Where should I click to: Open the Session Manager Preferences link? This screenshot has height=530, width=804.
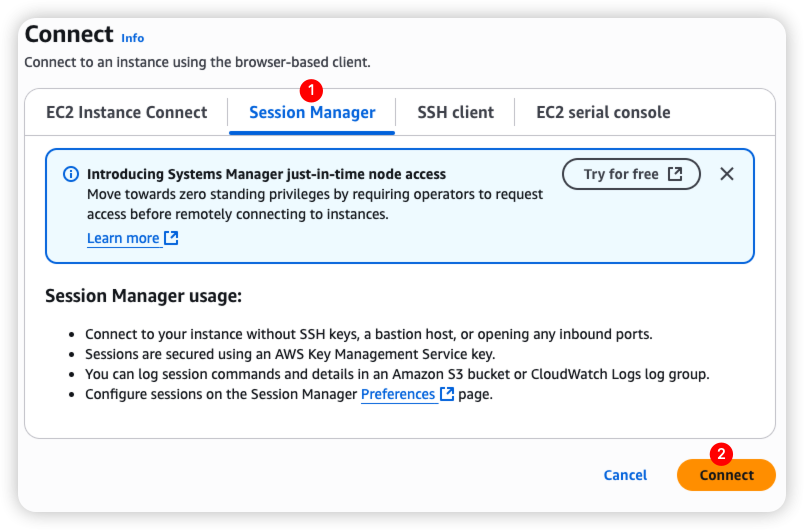(x=398, y=394)
